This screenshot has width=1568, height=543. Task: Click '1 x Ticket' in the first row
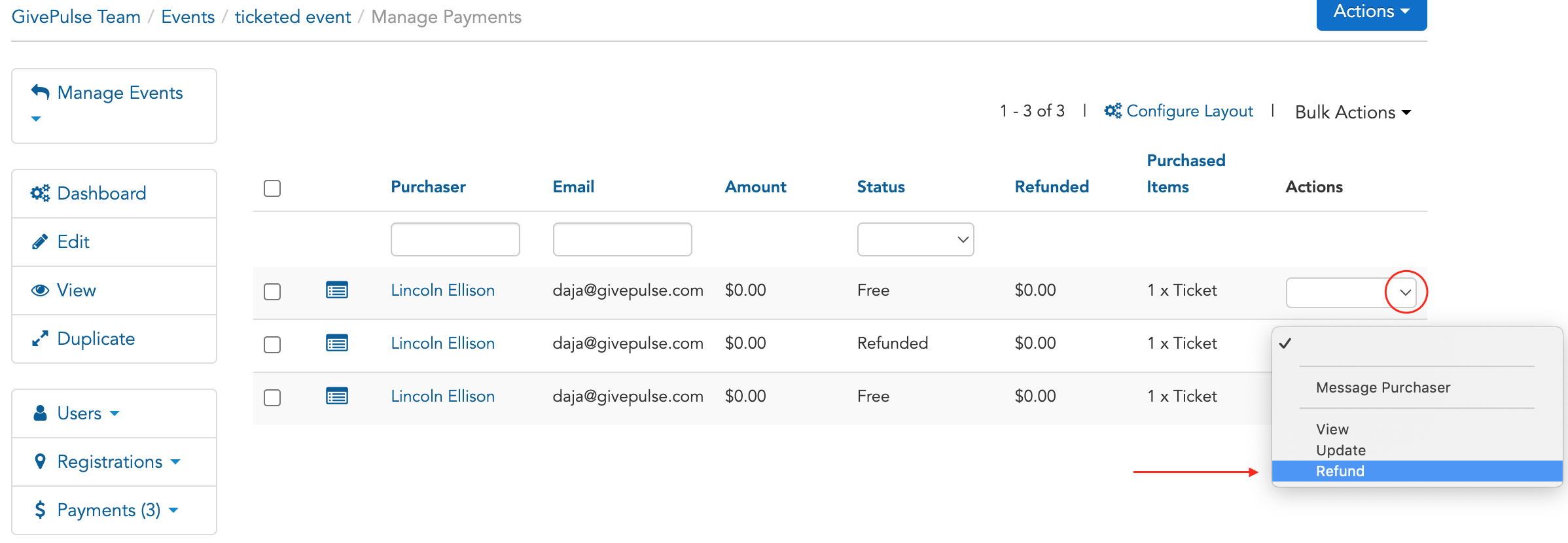coord(1182,290)
